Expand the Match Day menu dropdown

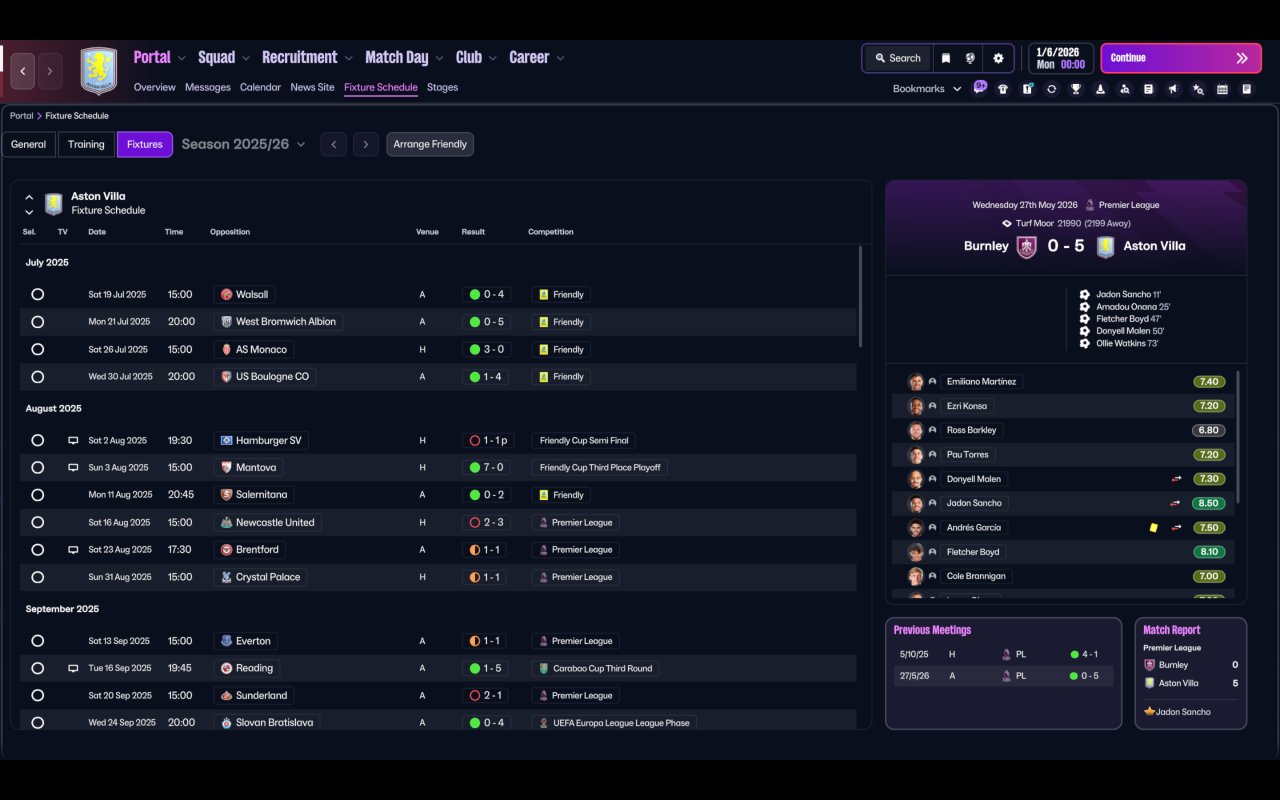[x=439, y=59]
